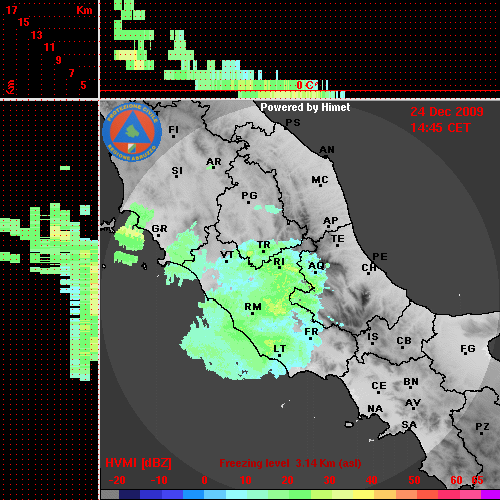500x500 pixels.
Task: Click the '5' km height axis label
Action: click(83, 85)
